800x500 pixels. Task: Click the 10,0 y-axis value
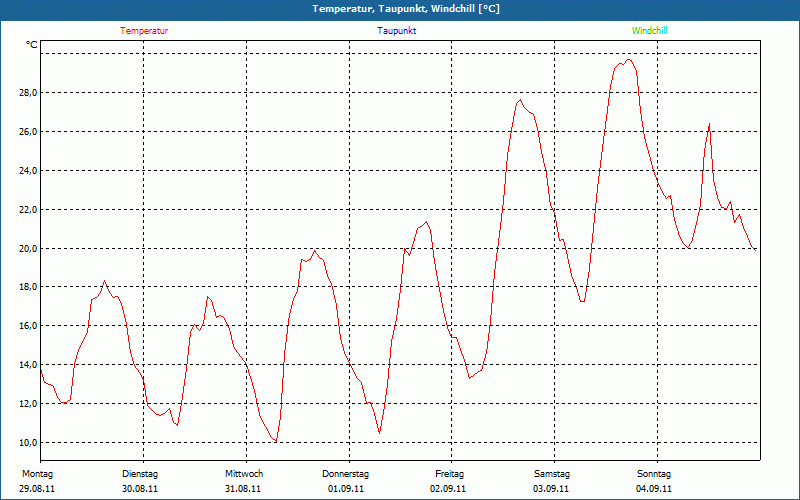pyautogui.click(x=29, y=442)
